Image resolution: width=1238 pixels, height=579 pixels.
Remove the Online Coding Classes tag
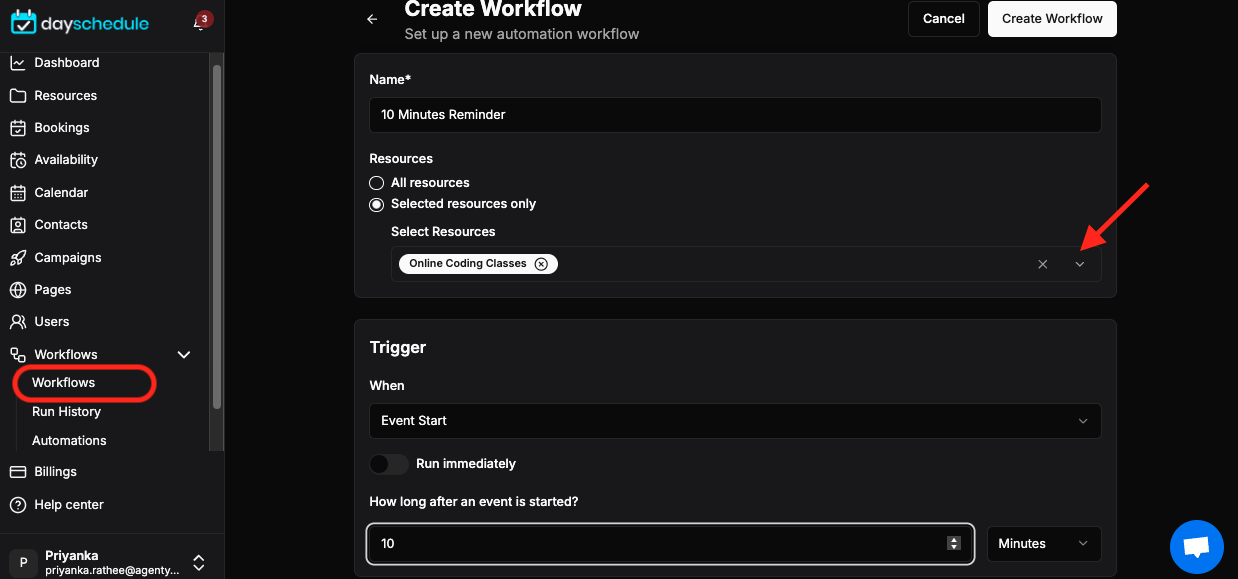pos(541,264)
